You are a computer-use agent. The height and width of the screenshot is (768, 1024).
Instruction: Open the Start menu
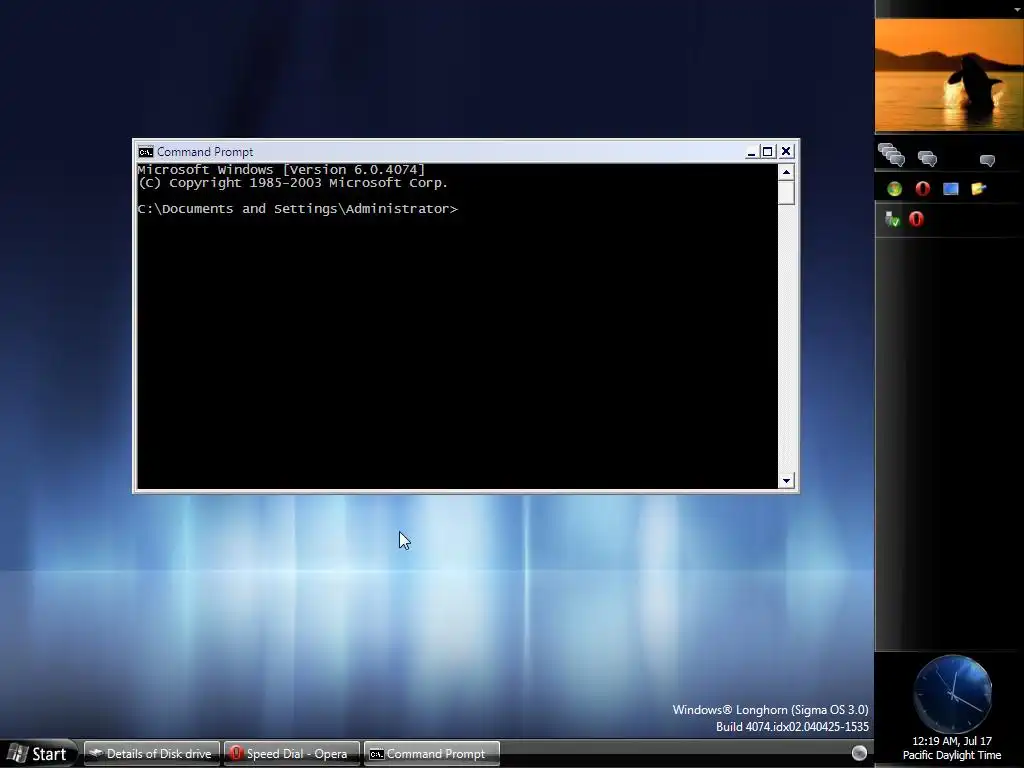click(x=38, y=754)
